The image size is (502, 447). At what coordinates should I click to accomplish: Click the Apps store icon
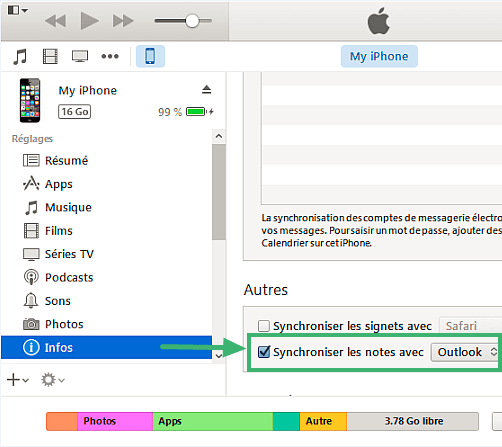31,183
